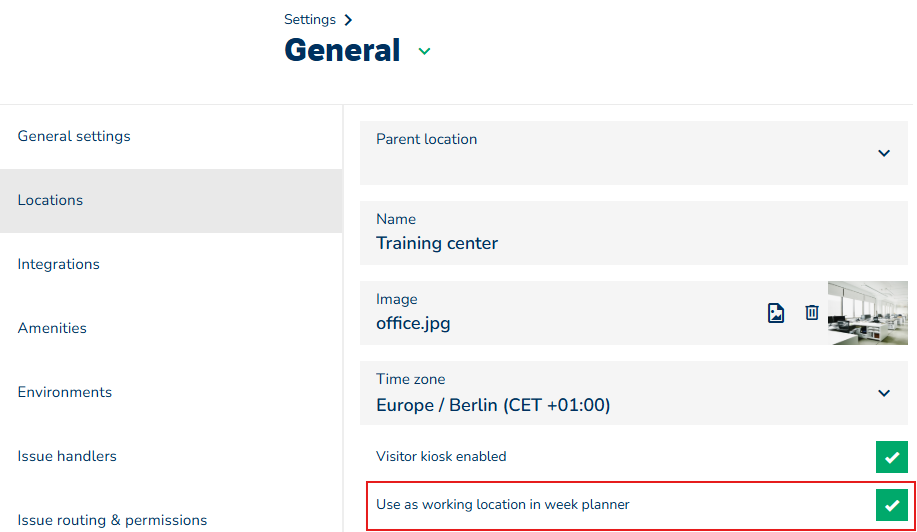The image size is (917, 532).
Task: Toggle Use as working location checkbox
Action: (x=891, y=504)
